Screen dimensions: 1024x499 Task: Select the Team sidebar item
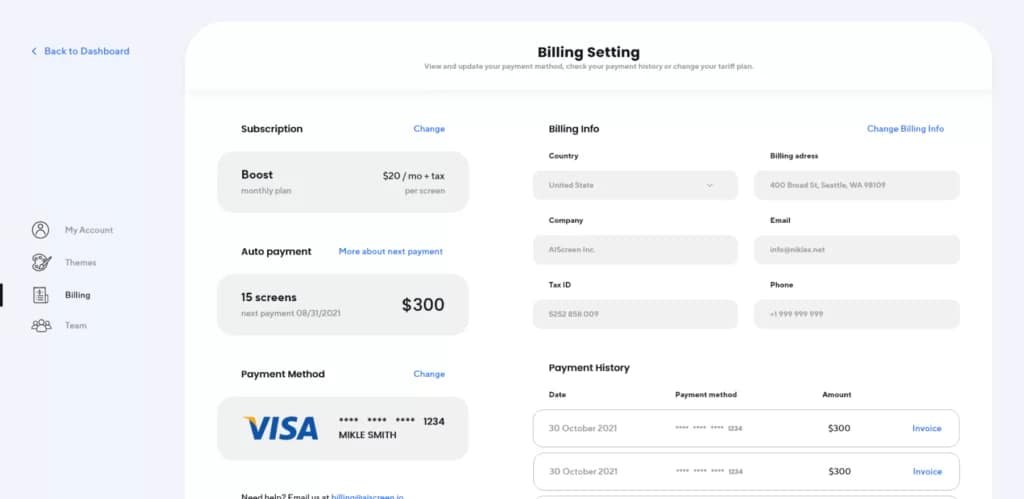click(76, 326)
